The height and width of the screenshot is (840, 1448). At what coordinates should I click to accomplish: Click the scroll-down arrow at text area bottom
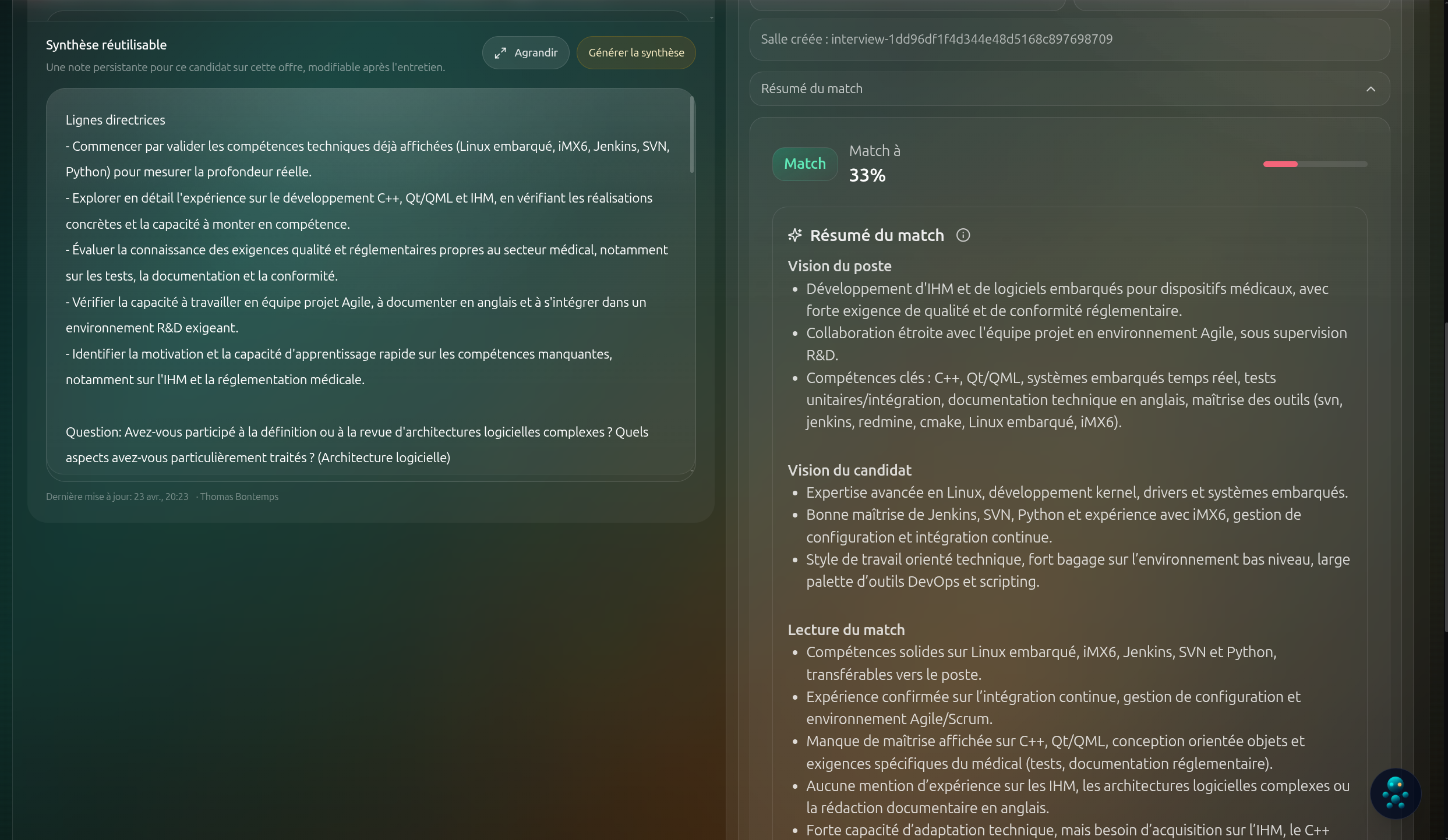pos(692,470)
